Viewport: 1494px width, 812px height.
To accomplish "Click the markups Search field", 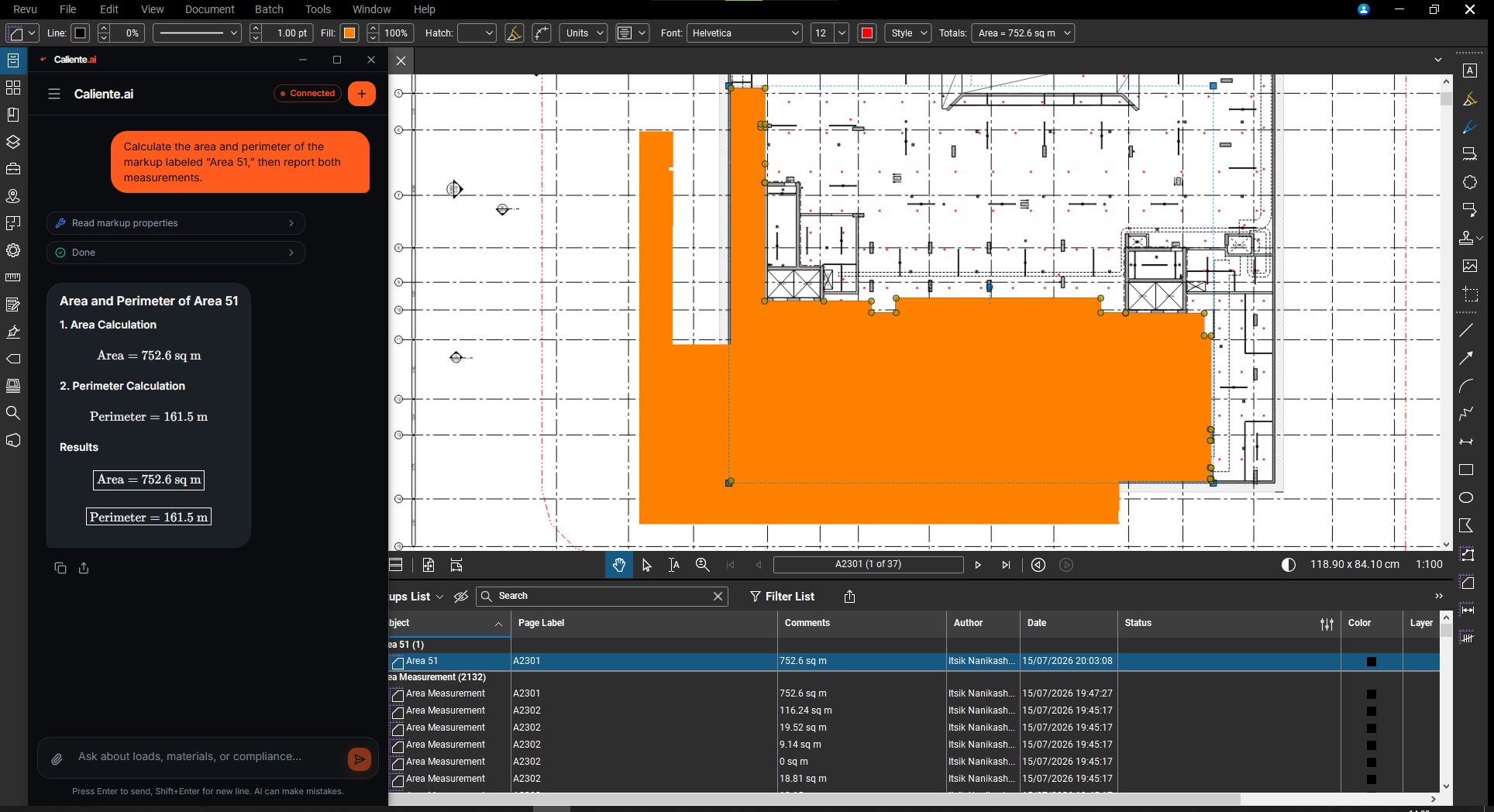I will tap(602, 597).
